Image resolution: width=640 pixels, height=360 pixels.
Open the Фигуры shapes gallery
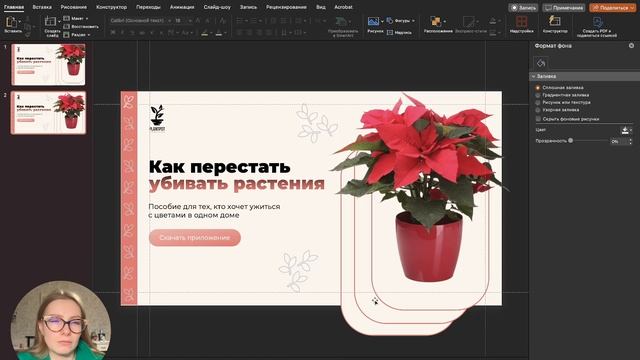(x=400, y=20)
